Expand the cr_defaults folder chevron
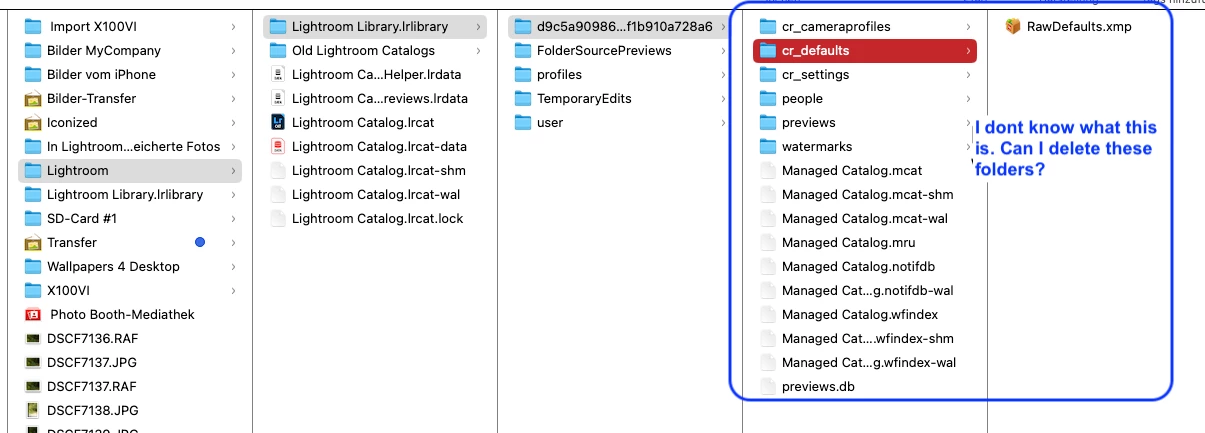 pos(968,50)
